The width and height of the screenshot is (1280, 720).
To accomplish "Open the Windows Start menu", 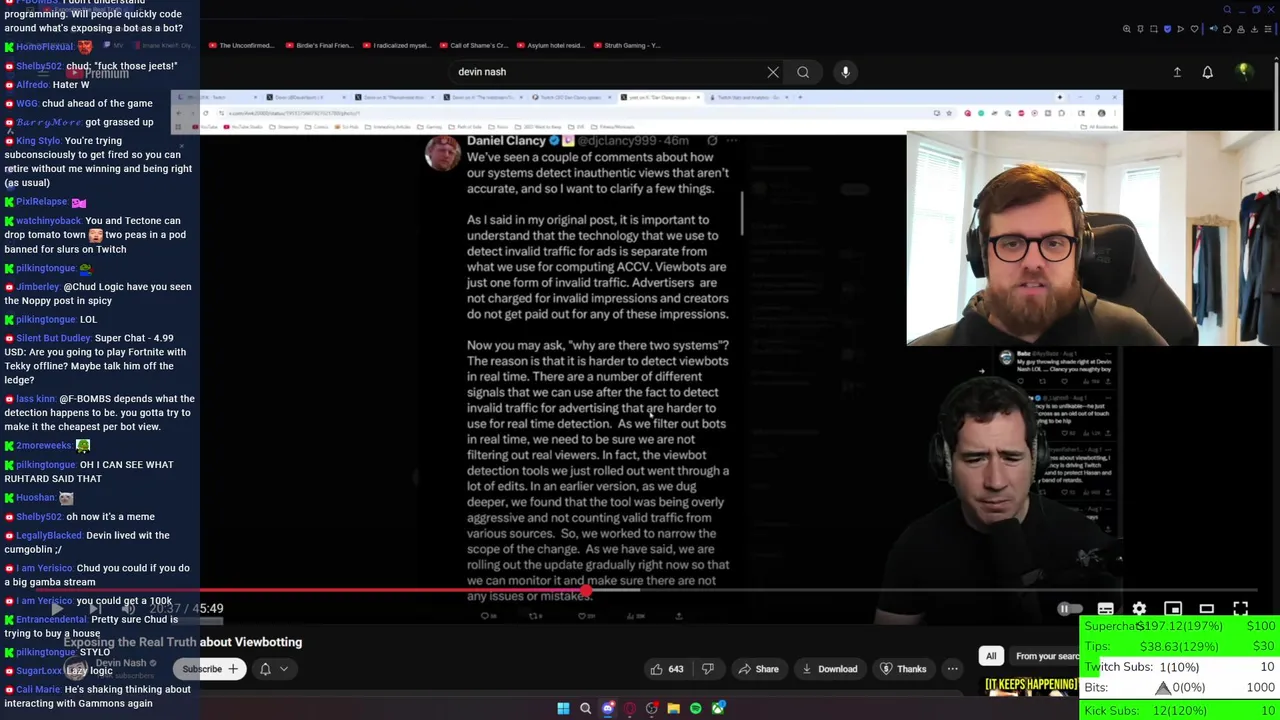I will click(x=563, y=708).
